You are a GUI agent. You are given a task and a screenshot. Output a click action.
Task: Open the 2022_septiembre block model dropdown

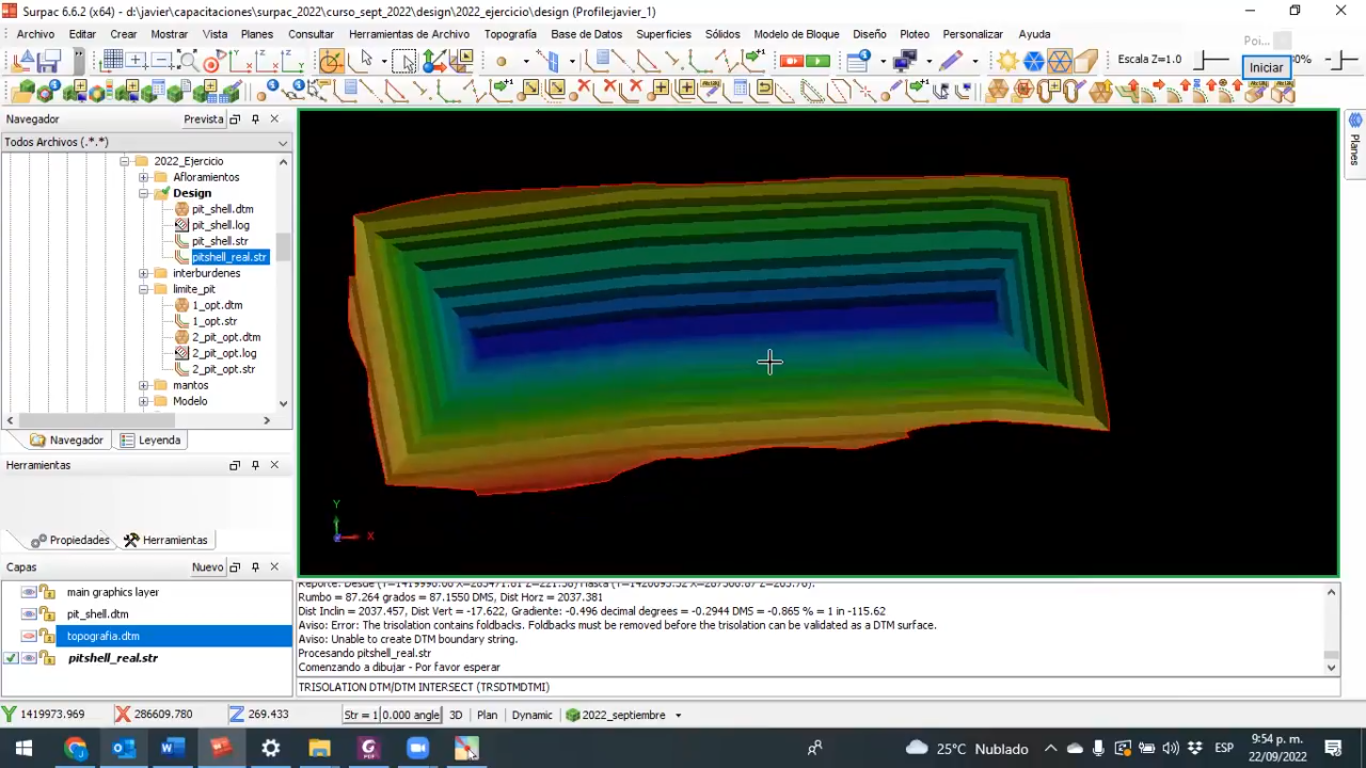(x=678, y=715)
